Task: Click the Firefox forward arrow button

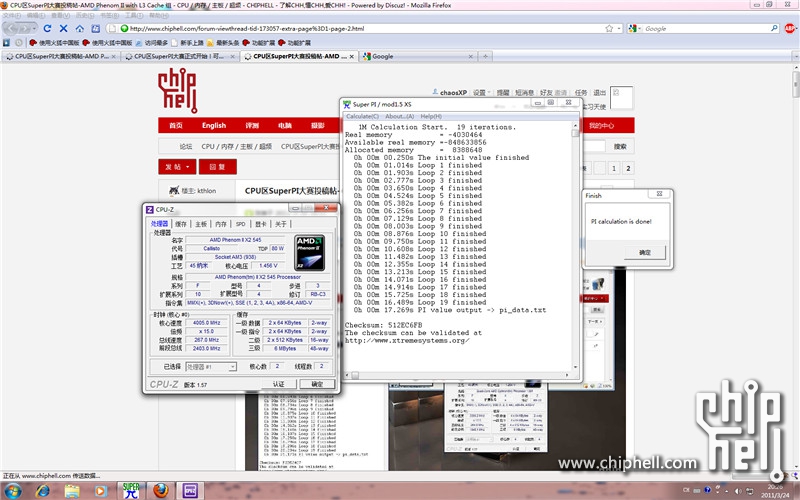Action: pyautogui.click(x=26, y=29)
